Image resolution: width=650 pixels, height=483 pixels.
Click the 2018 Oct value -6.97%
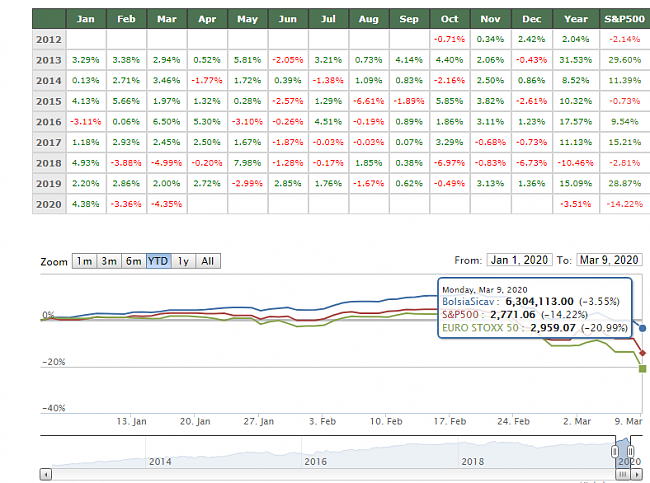[x=450, y=163]
